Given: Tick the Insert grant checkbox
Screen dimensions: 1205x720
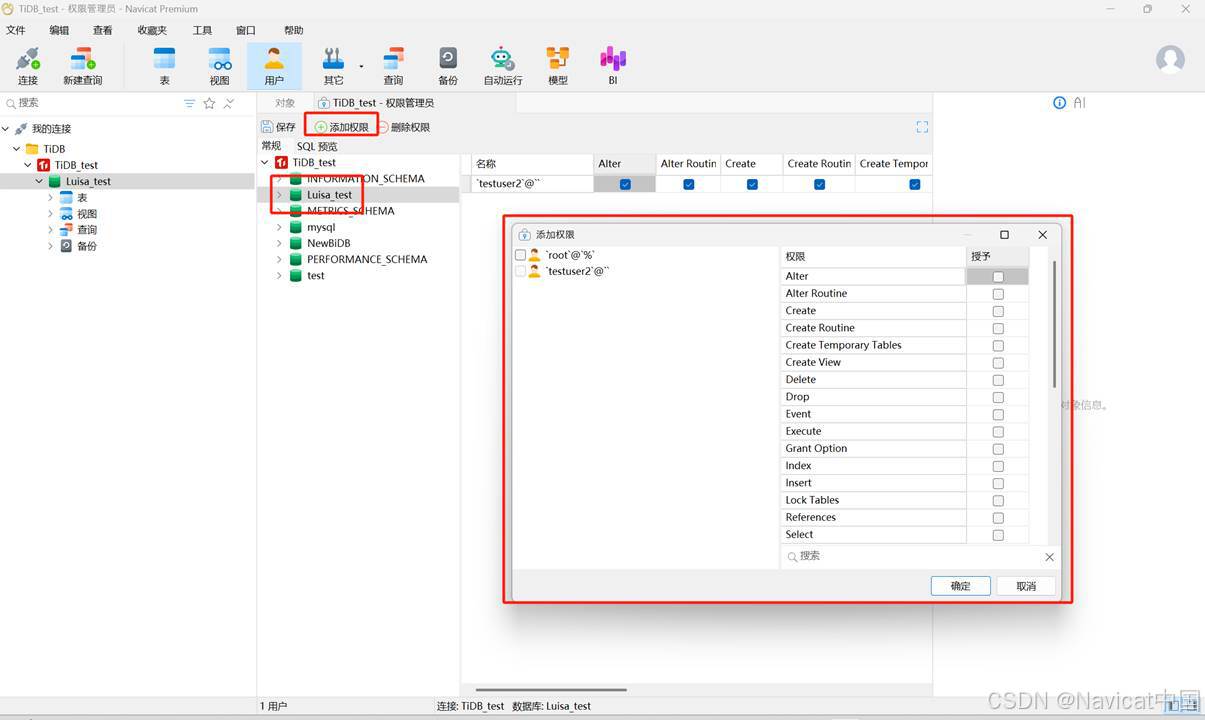Looking at the screenshot, I should [998, 483].
